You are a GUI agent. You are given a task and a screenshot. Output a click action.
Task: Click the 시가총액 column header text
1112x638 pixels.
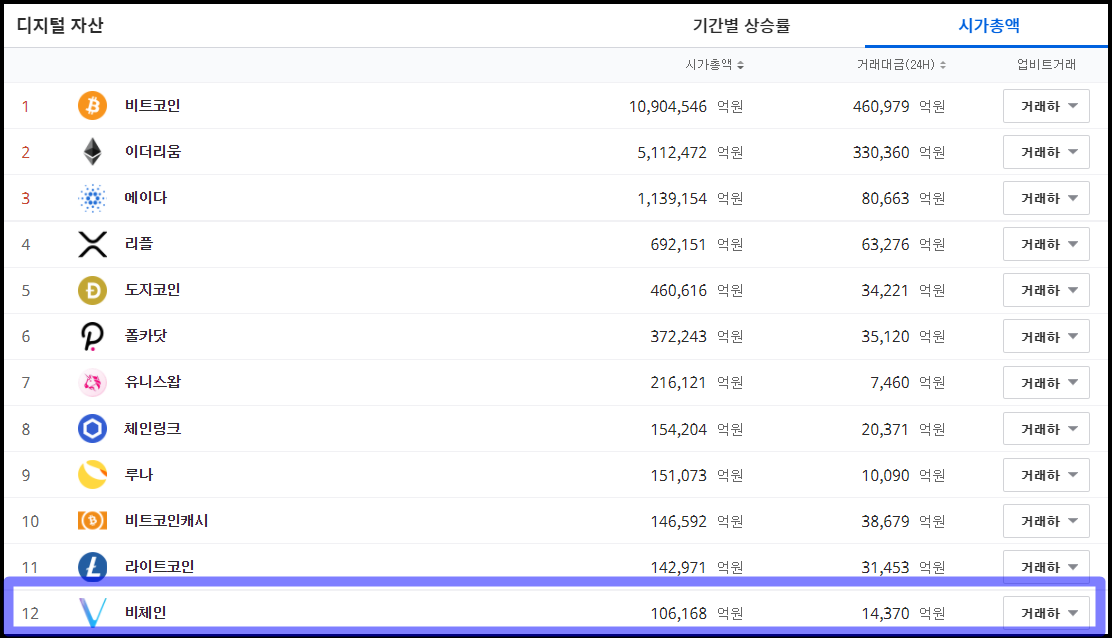click(x=708, y=65)
